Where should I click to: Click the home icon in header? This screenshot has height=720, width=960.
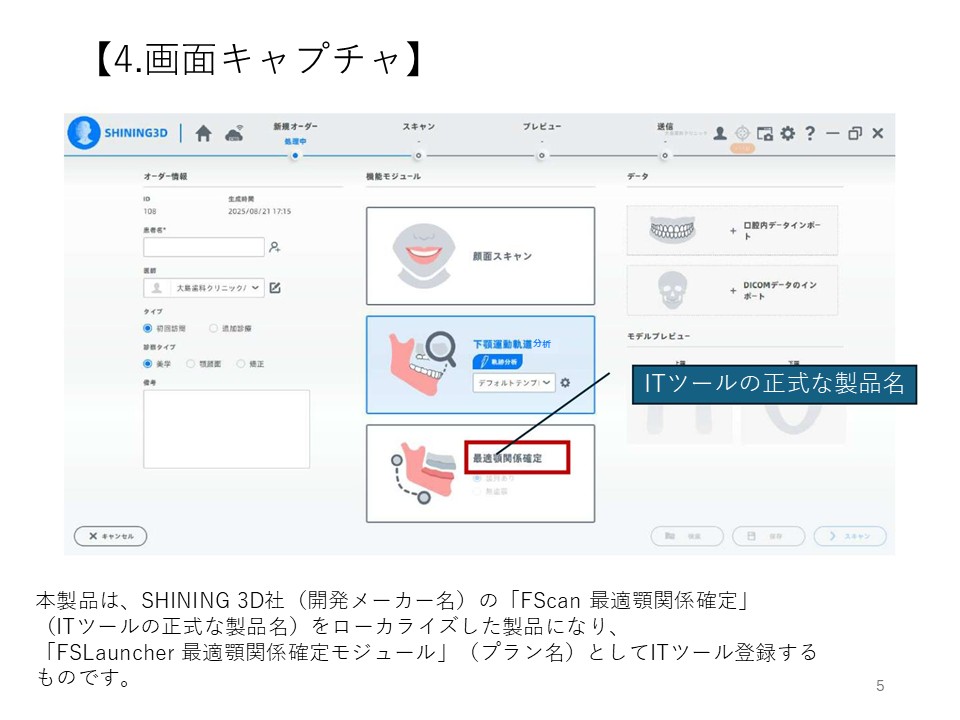click(x=203, y=134)
